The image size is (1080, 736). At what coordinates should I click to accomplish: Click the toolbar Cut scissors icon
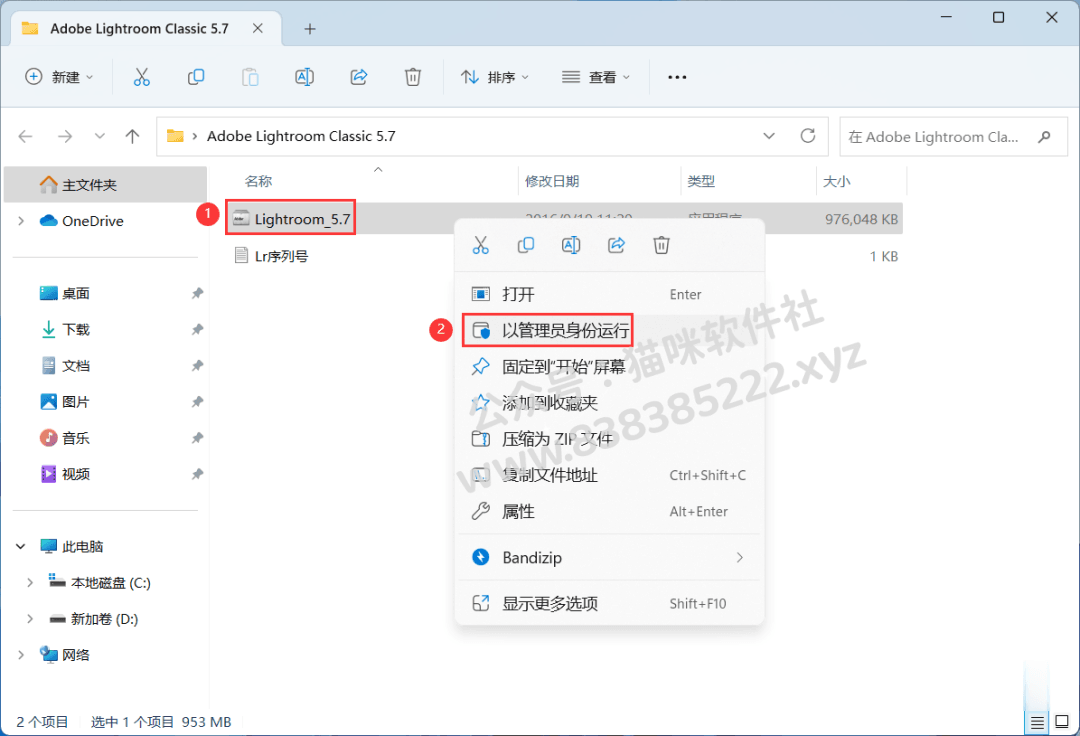(141, 77)
